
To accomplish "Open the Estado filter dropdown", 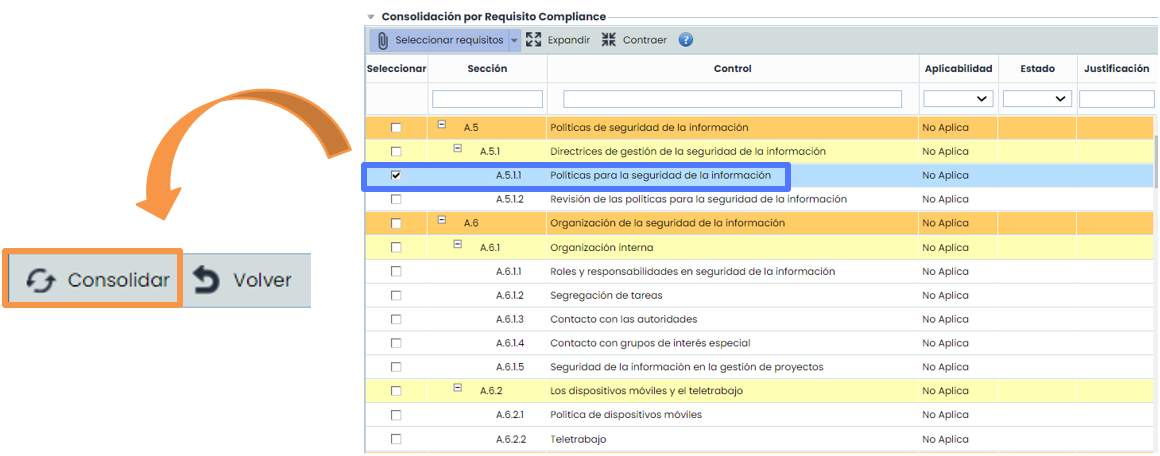I will point(1037,98).
